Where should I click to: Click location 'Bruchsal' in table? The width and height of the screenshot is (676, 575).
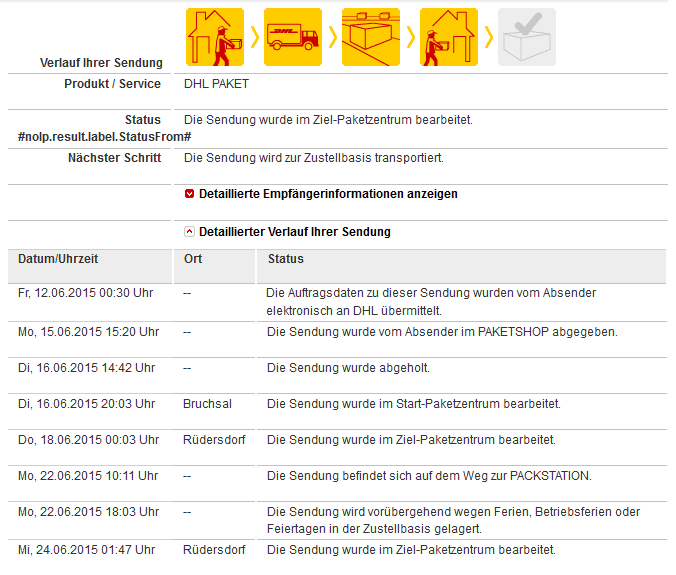pyautogui.click(x=207, y=404)
